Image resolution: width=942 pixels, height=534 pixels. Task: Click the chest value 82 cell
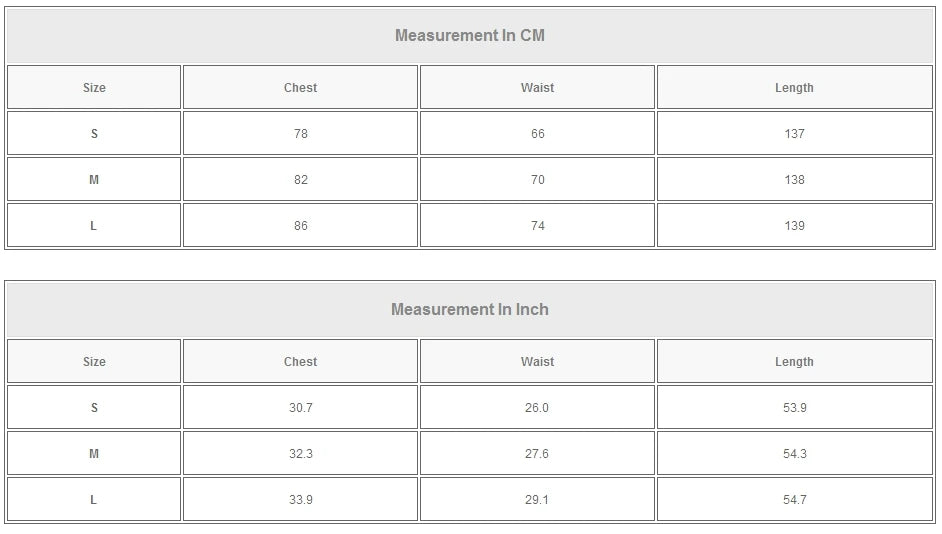coord(301,180)
